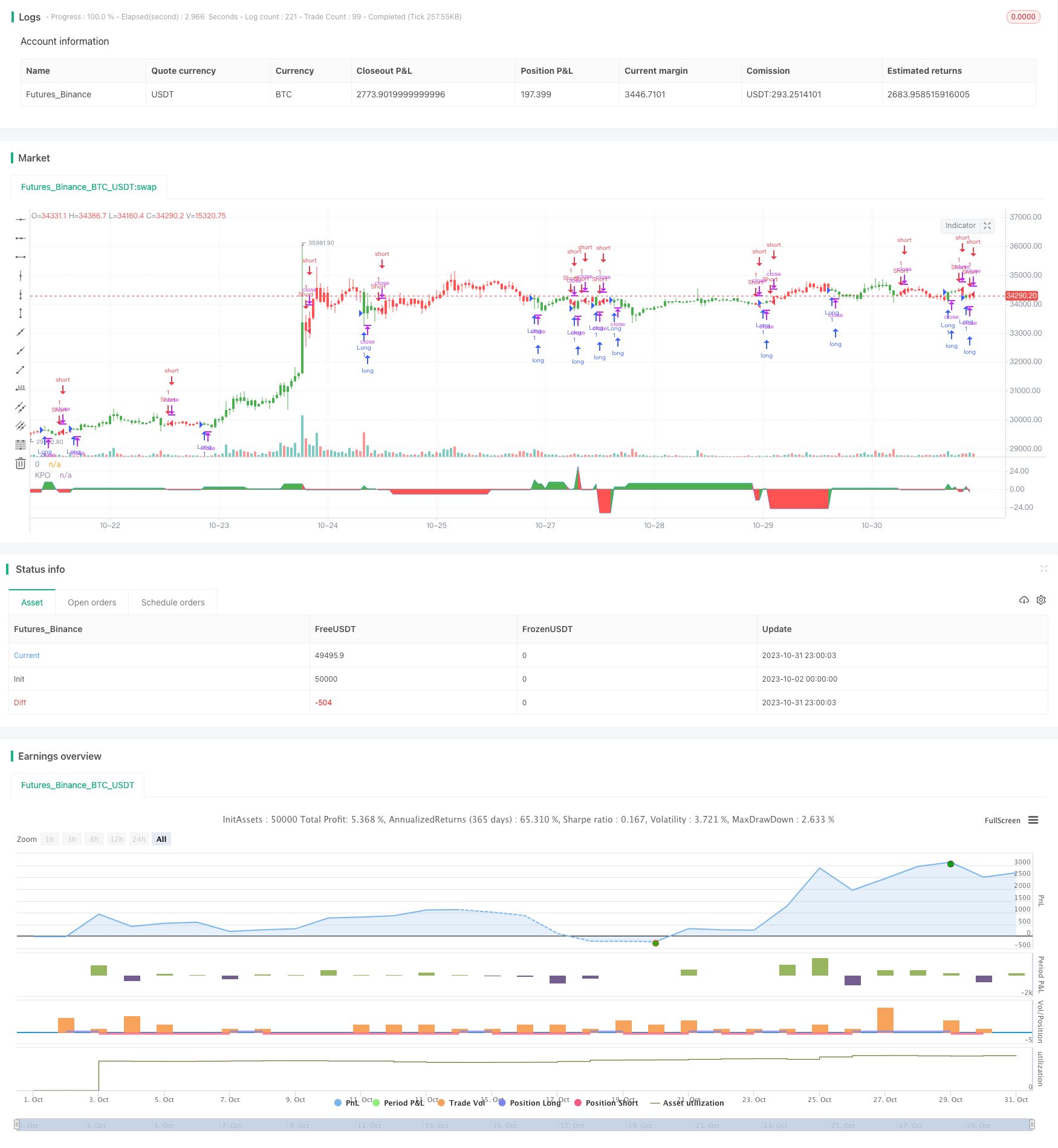Expand Status info panel with corner arrows
Image resolution: width=1058 pixels, height=1148 pixels.
click(x=1043, y=569)
